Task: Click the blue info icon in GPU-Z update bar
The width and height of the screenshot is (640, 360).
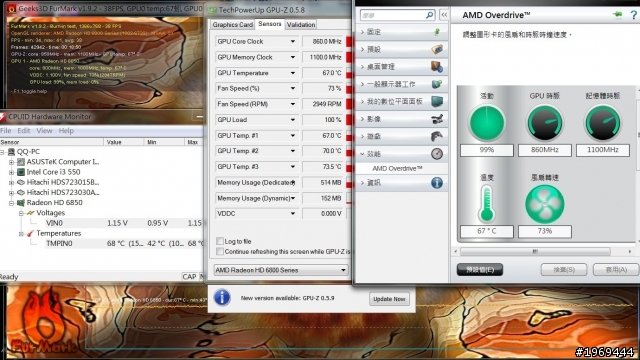Action: [x=222, y=298]
